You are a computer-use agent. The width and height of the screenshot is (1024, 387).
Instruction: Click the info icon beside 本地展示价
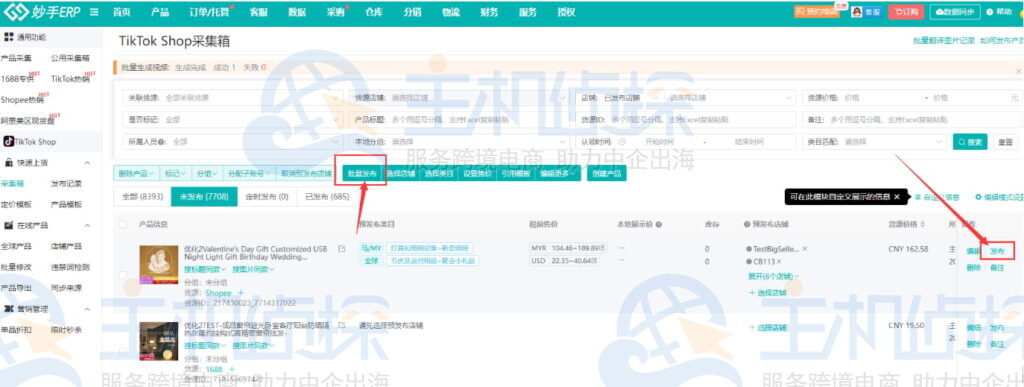tap(659, 224)
